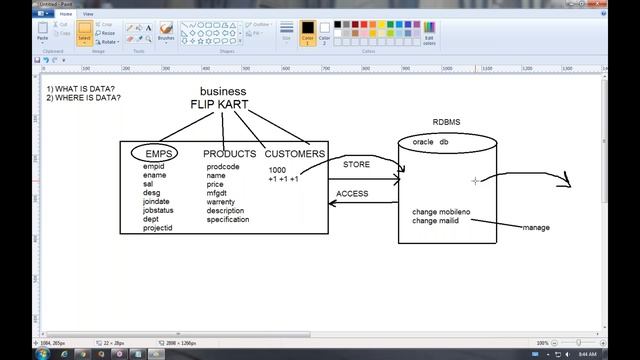Screen dimensions: 640x360
Task: Open Internet Explorer from taskbar
Action: tap(64, 354)
